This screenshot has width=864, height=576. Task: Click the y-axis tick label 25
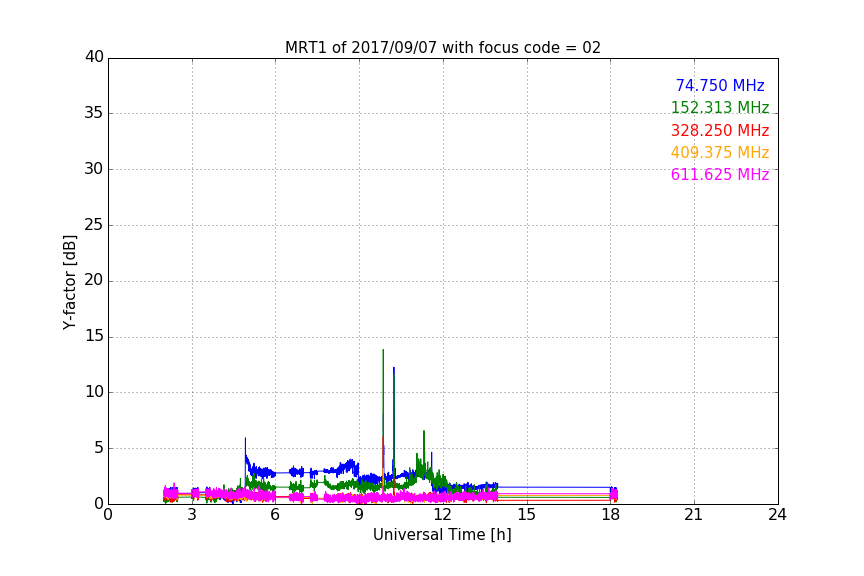pyautogui.click(x=94, y=225)
